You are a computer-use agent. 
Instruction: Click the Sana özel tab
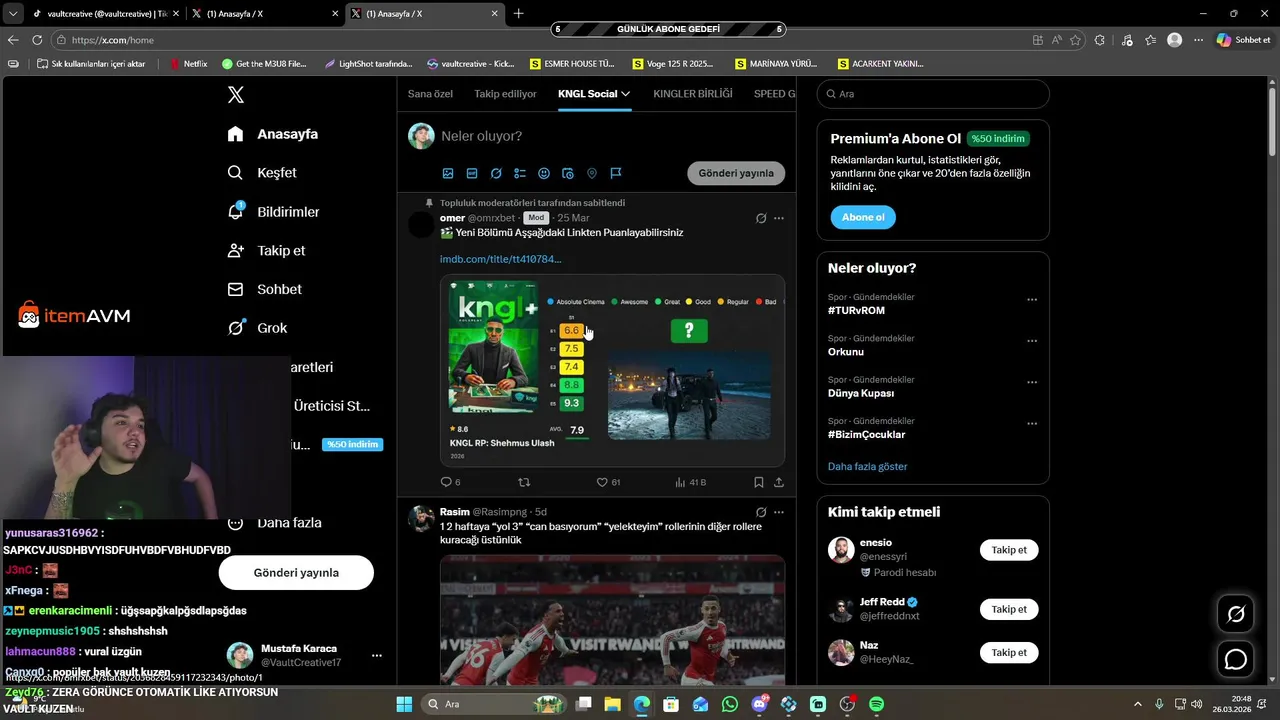tap(430, 94)
